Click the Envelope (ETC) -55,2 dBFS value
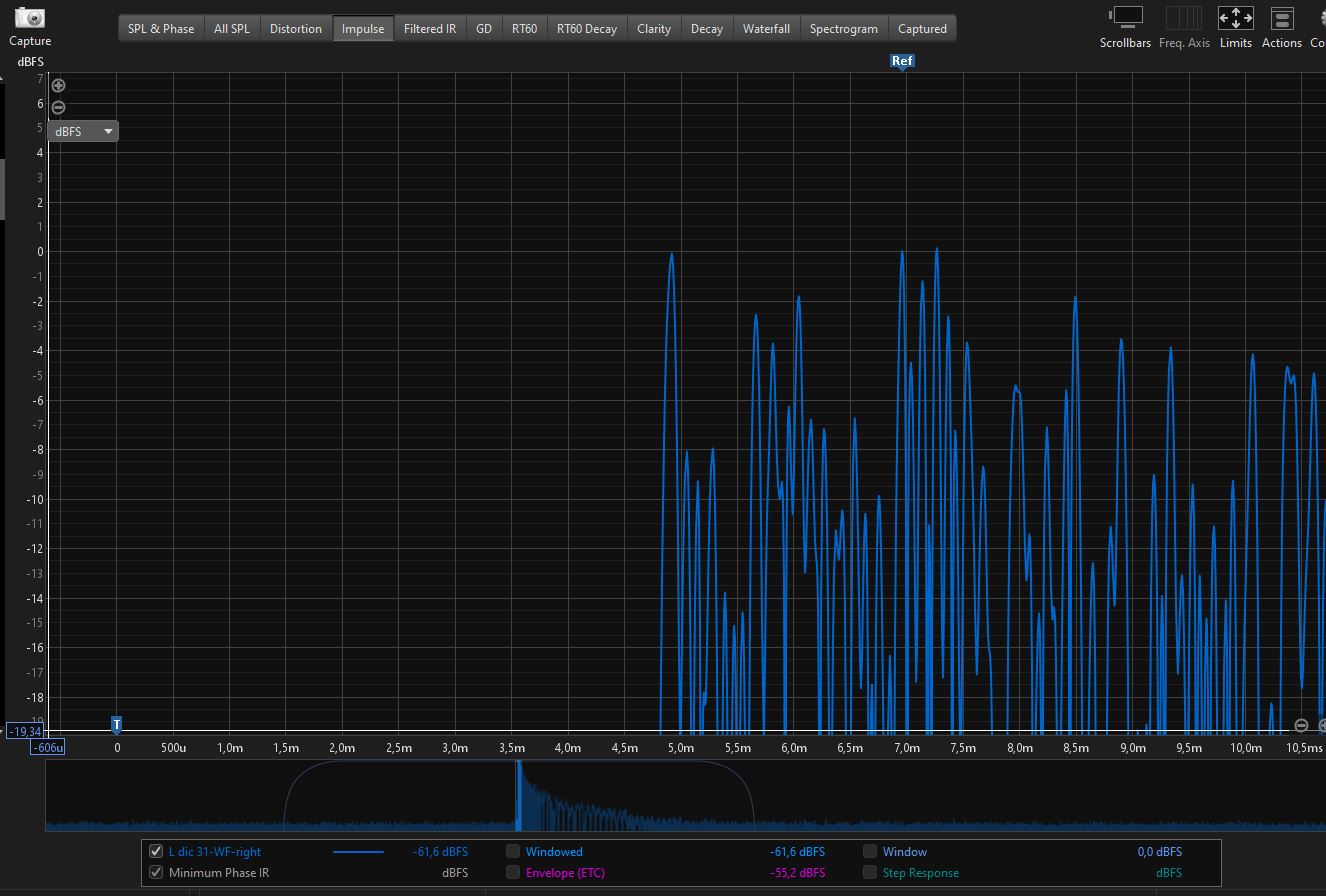The height and width of the screenshot is (896, 1326). [798, 872]
